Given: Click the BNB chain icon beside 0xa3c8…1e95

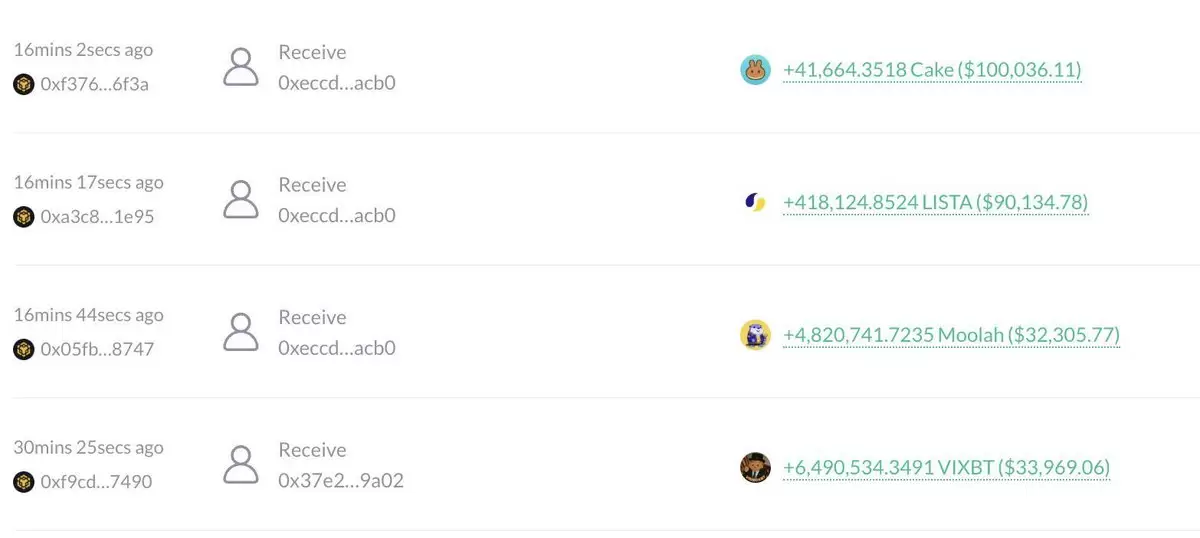Looking at the screenshot, I should 23,217.
